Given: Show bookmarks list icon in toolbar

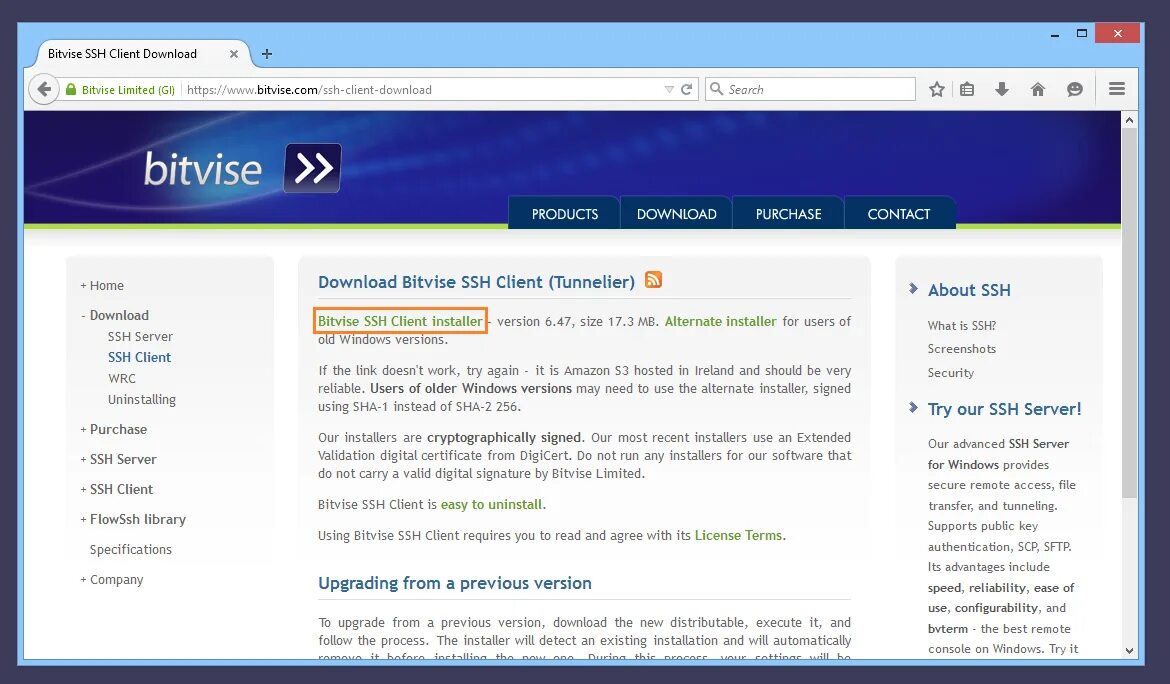Looking at the screenshot, I should pyautogui.click(x=967, y=90).
